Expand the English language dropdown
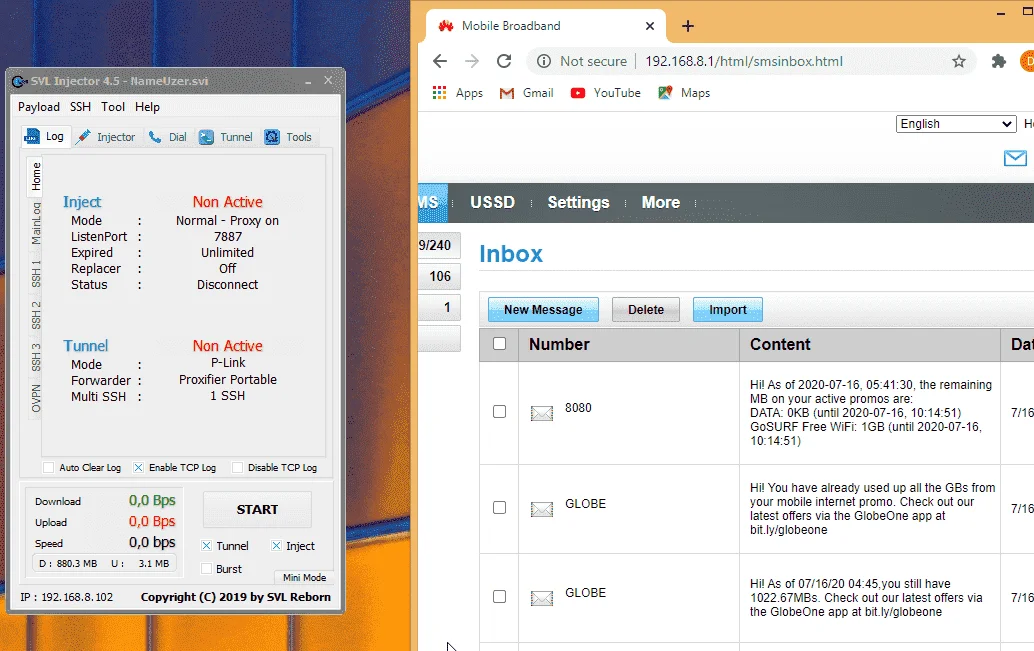The height and width of the screenshot is (651, 1034). tap(955, 124)
